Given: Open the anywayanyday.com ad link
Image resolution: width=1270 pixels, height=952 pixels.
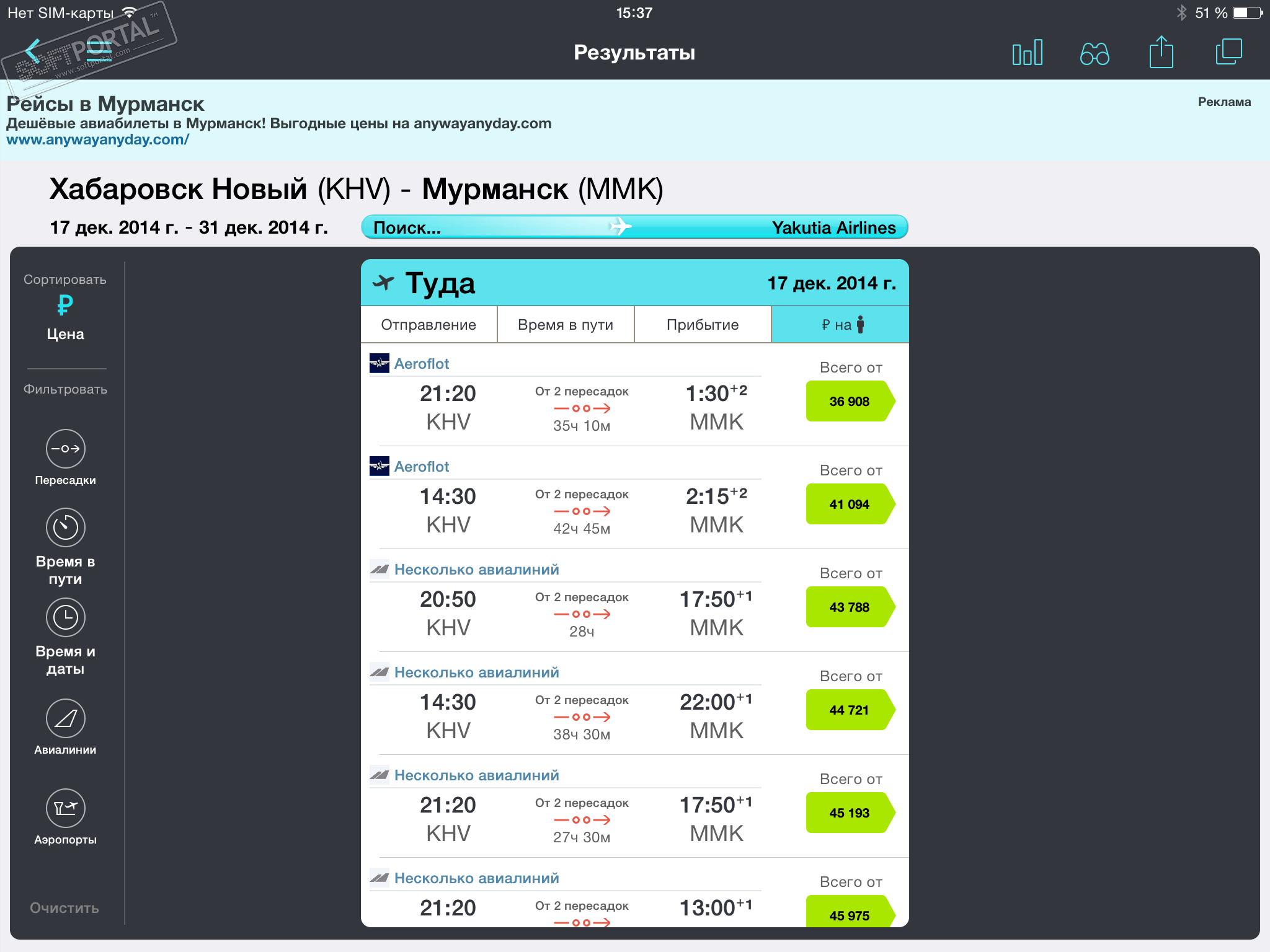Looking at the screenshot, I should [x=98, y=140].
